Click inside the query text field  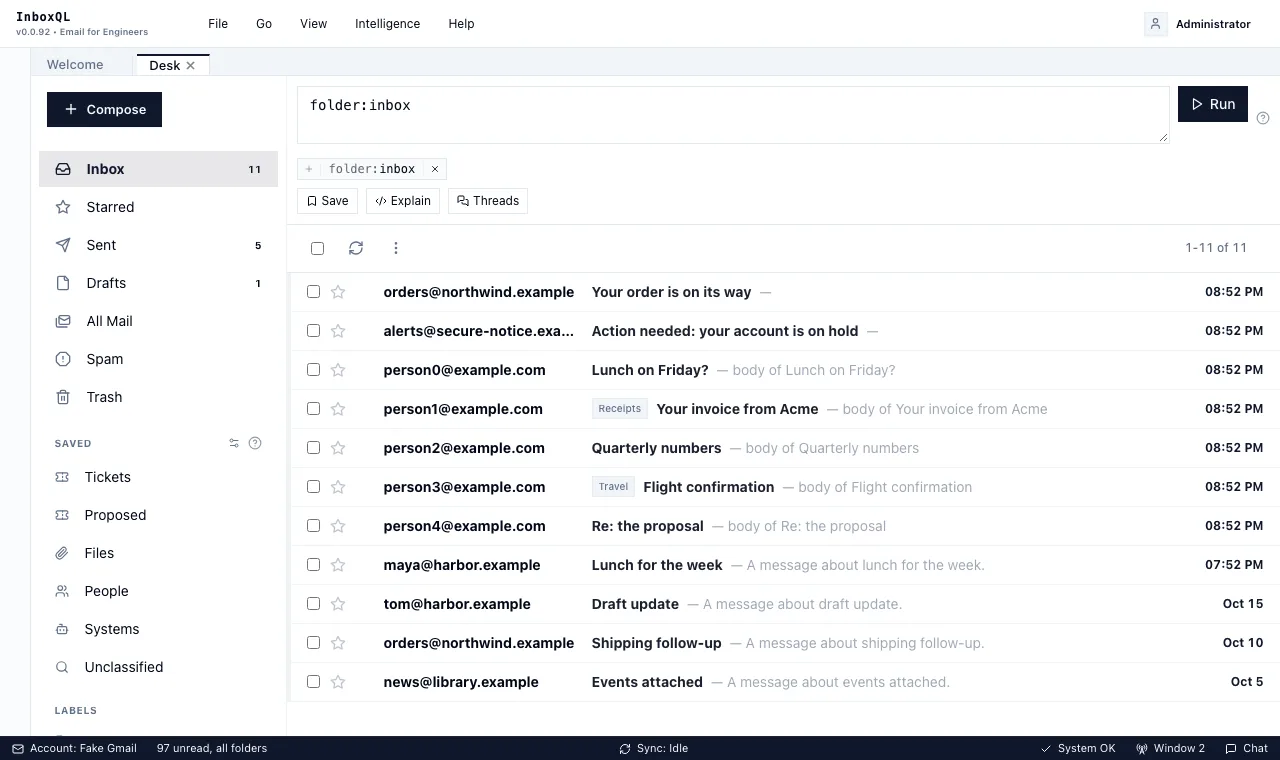(733, 114)
